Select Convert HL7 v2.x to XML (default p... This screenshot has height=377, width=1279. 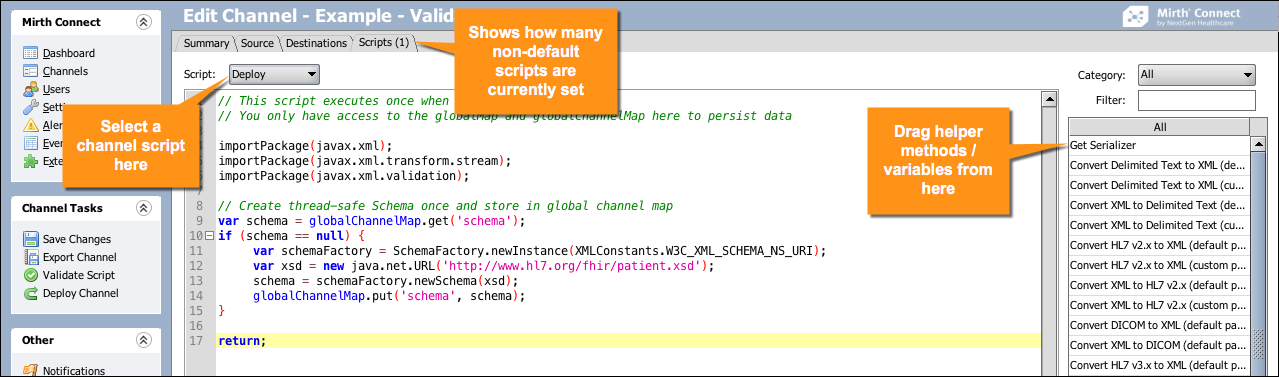pyautogui.click(x=1159, y=245)
